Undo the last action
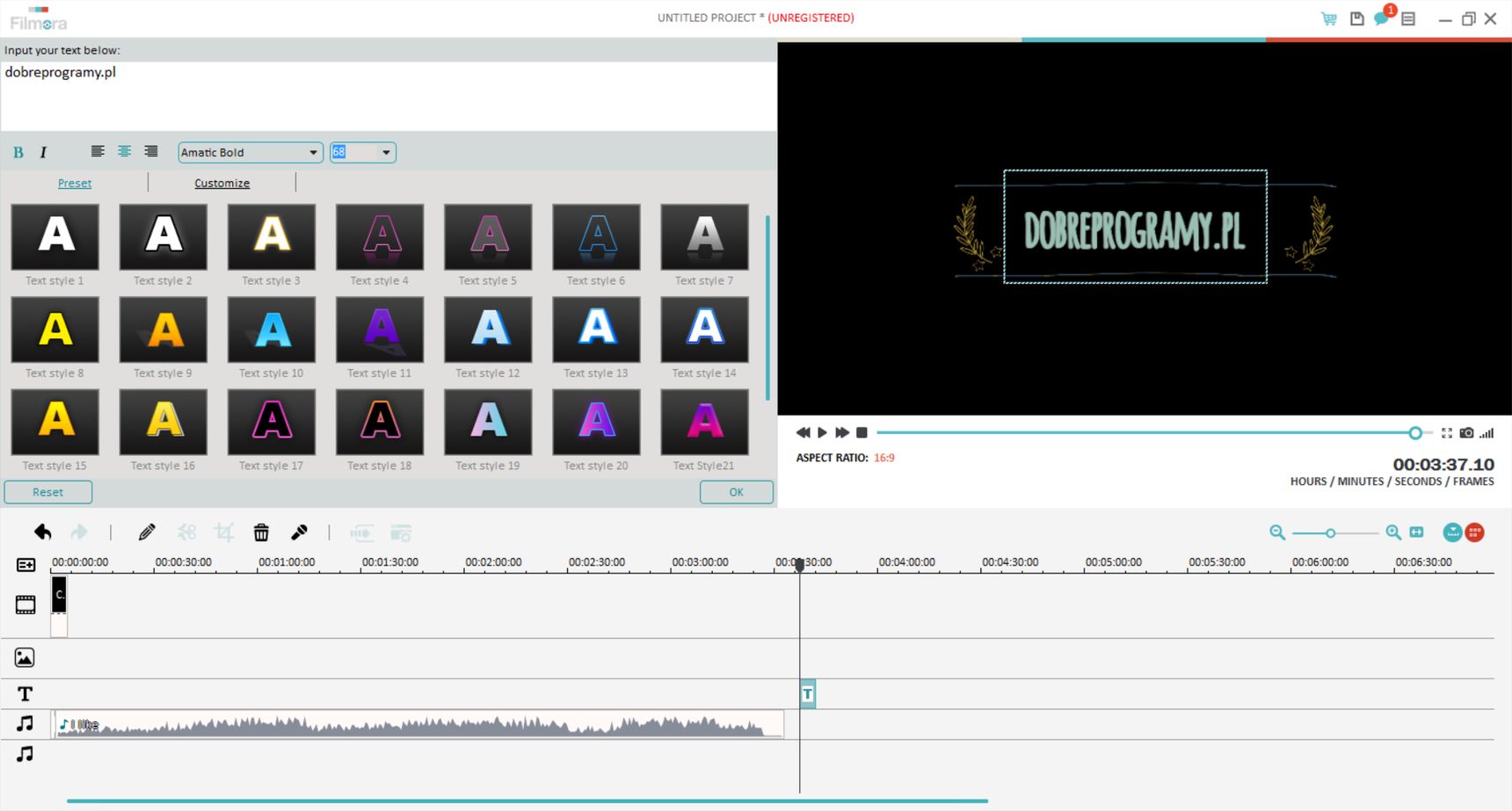Image resolution: width=1512 pixels, height=811 pixels. pyautogui.click(x=42, y=532)
